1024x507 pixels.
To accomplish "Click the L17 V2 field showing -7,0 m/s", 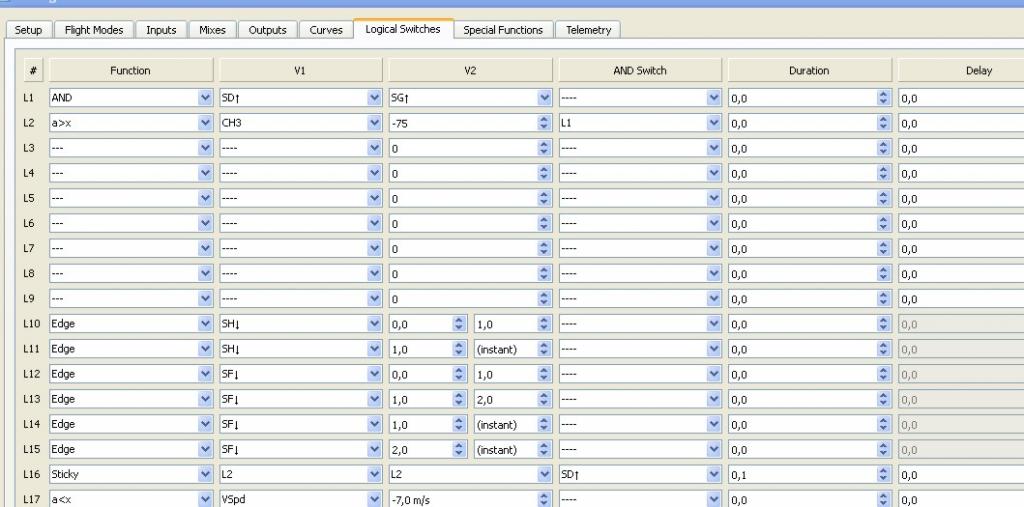I will pos(462,499).
